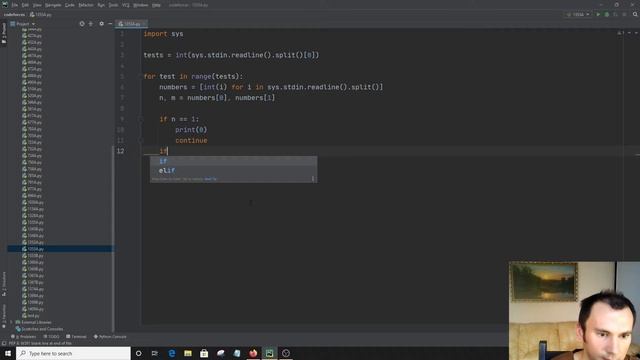Viewport: 640px width, 360px height.
Task: Click the run with coverage icon
Action: pos(616,14)
